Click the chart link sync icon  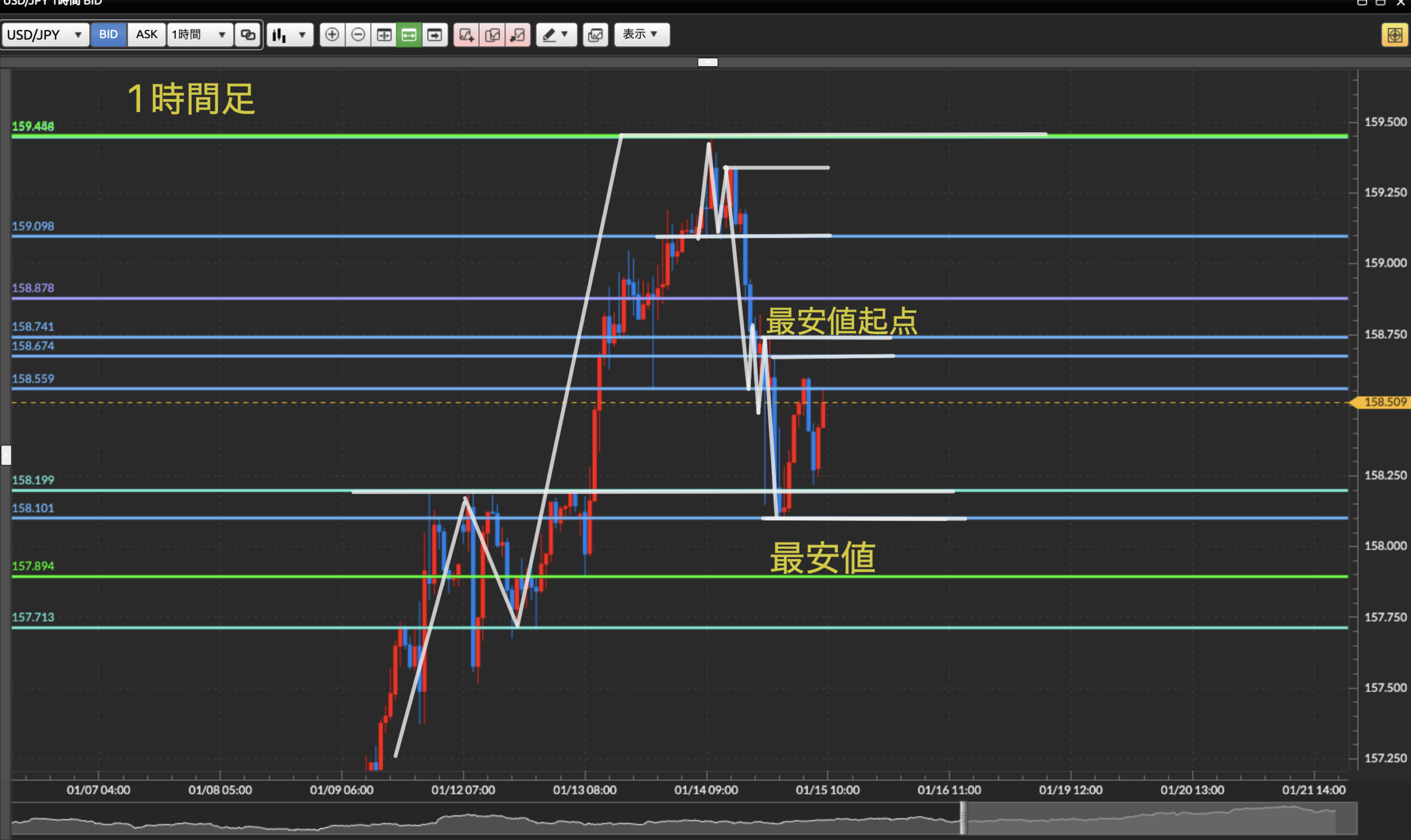(248, 35)
